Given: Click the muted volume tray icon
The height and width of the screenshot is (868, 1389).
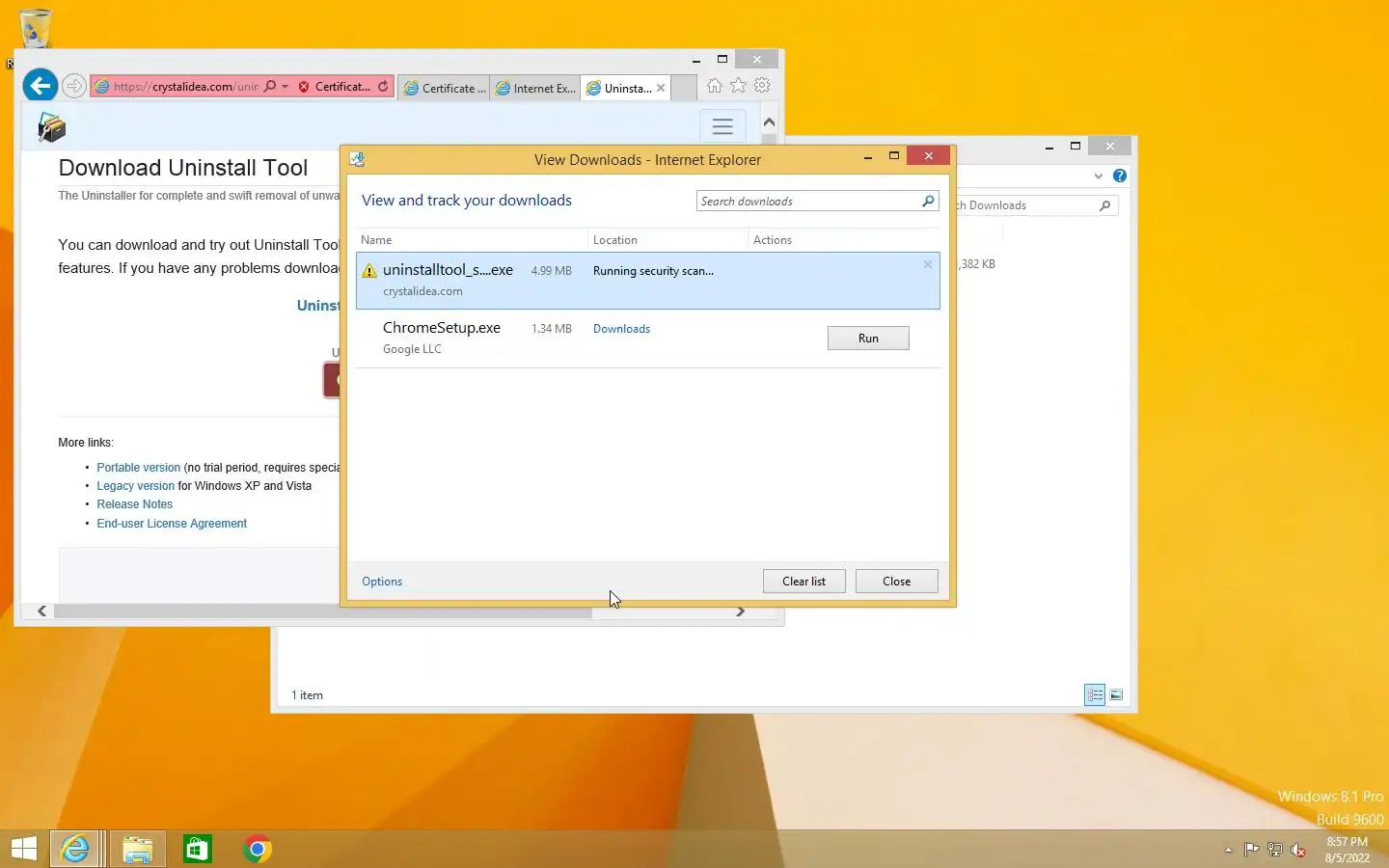Looking at the screenshot, I should click(1298, 850).
